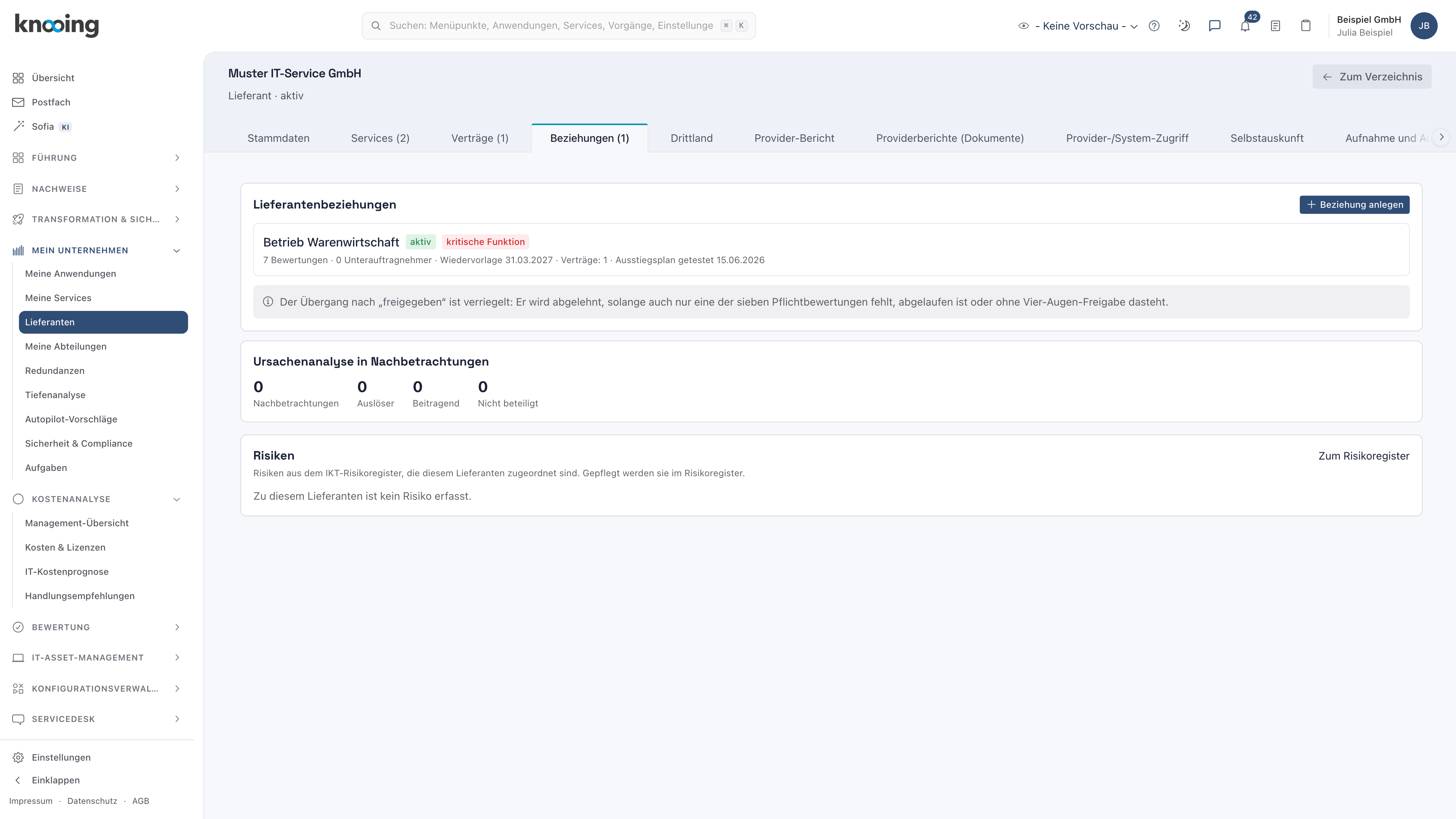Switch to the Services (2) tab
1456x819 pixels.
[380, 138]
